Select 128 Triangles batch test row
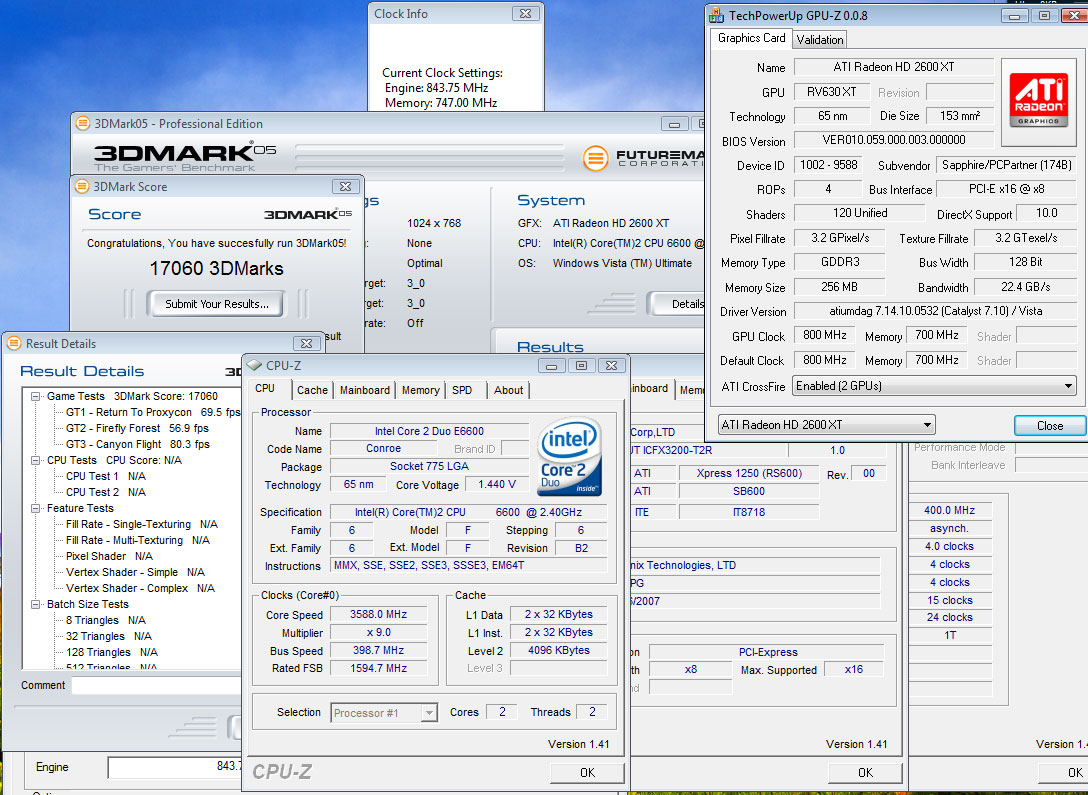 click(x=111, y=652)
